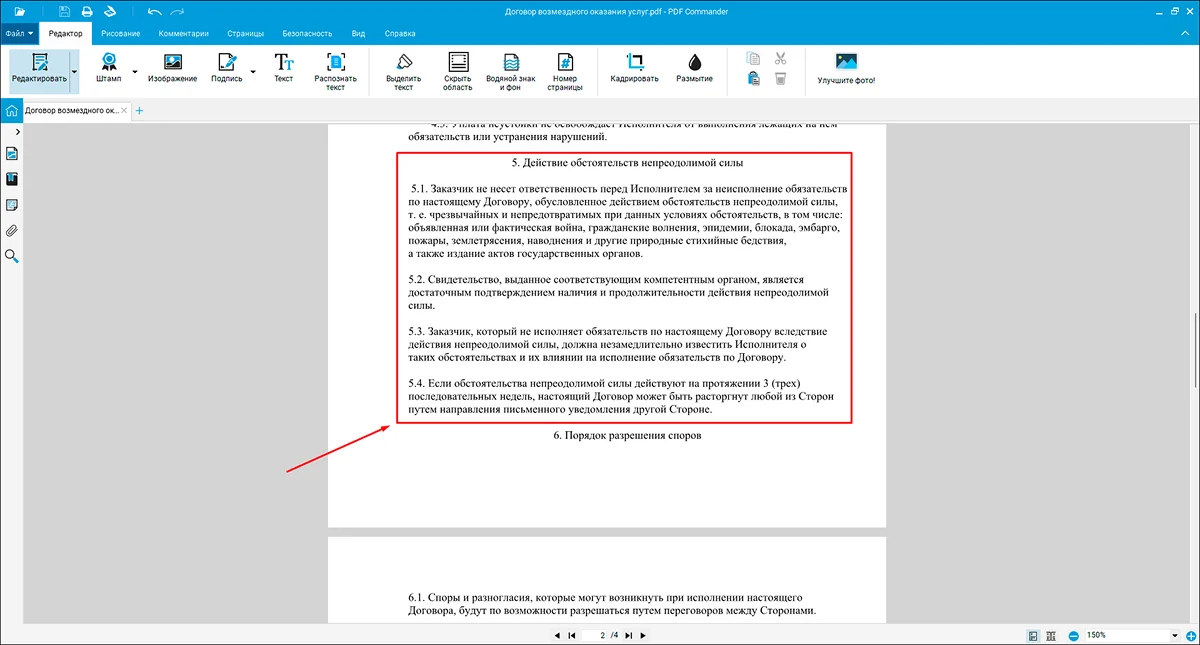Add a stamp with the Штамп tool

[x=108, y=69]
